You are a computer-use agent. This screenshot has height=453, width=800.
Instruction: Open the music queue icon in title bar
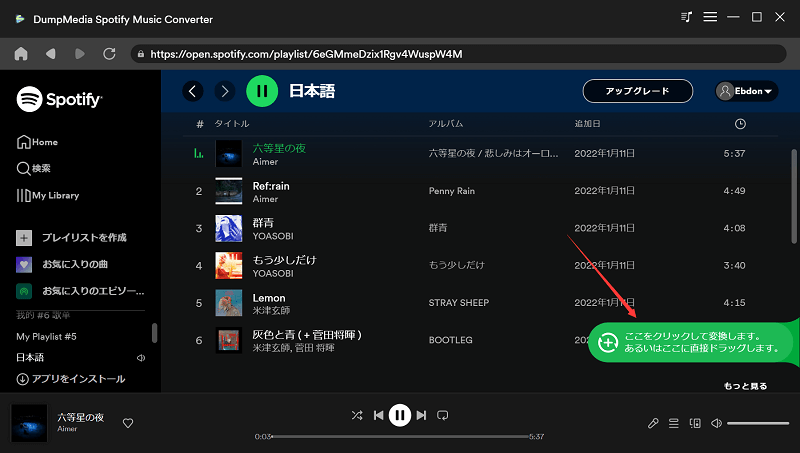point(686,17)
